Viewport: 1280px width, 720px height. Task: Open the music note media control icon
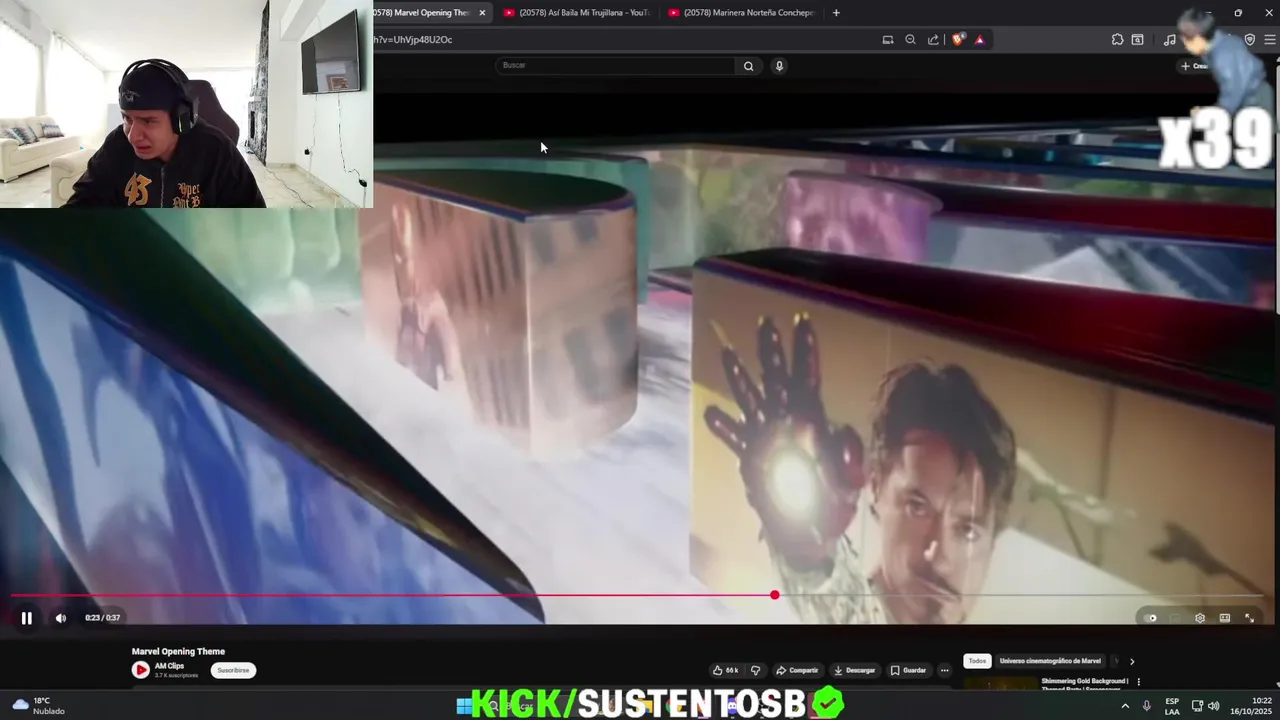pyautogui.click(x=1169, y=40)
